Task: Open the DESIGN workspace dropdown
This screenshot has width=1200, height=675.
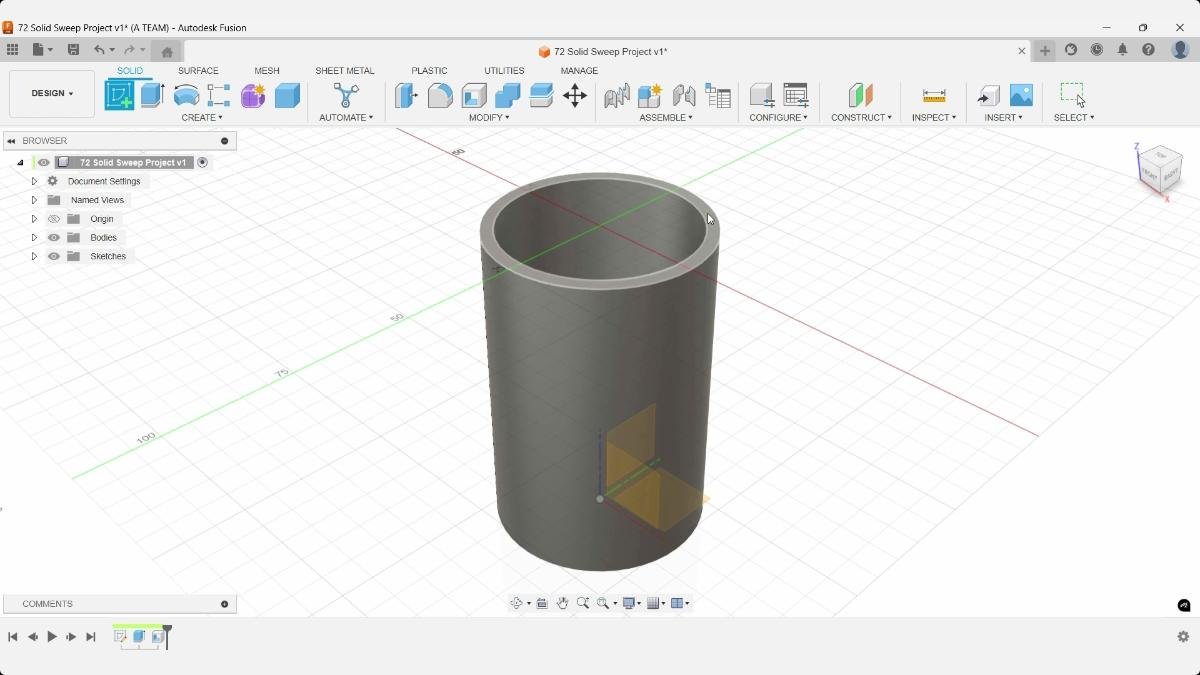Action: [x=52, y=94]
